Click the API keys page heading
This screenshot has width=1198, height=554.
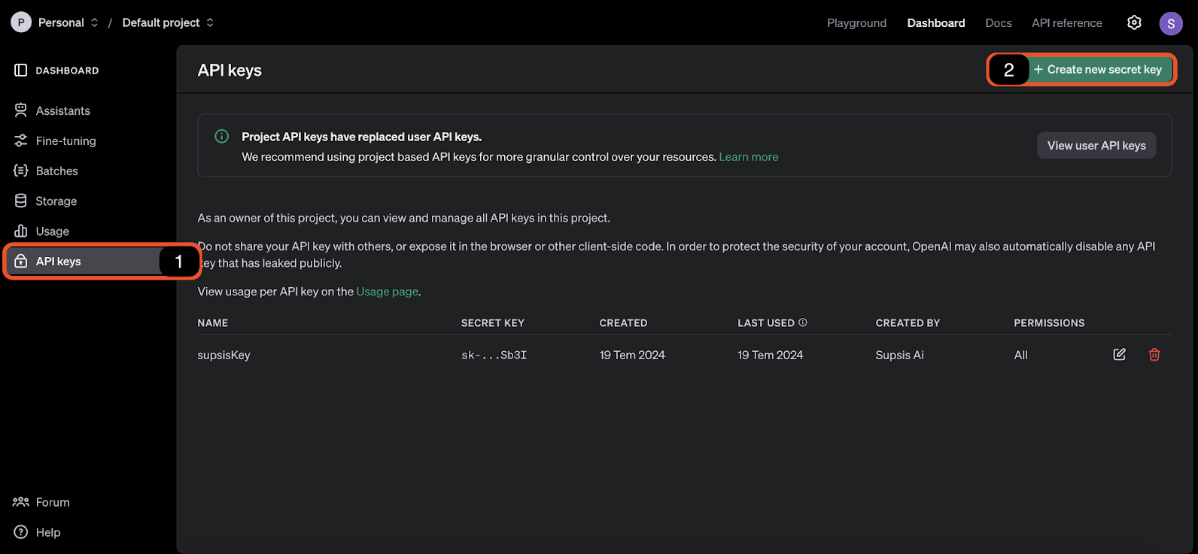pos(230,70)
